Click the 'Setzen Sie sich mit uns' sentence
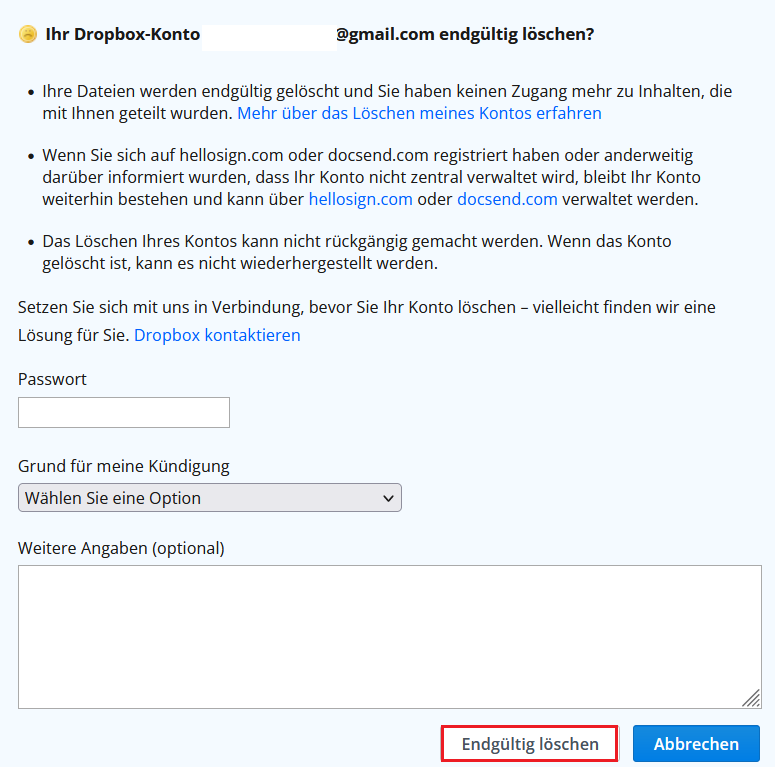775x767 pixels. tap(366, 321)
